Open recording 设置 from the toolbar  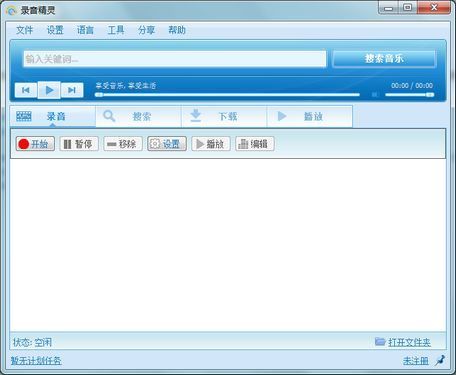(167, 144)
